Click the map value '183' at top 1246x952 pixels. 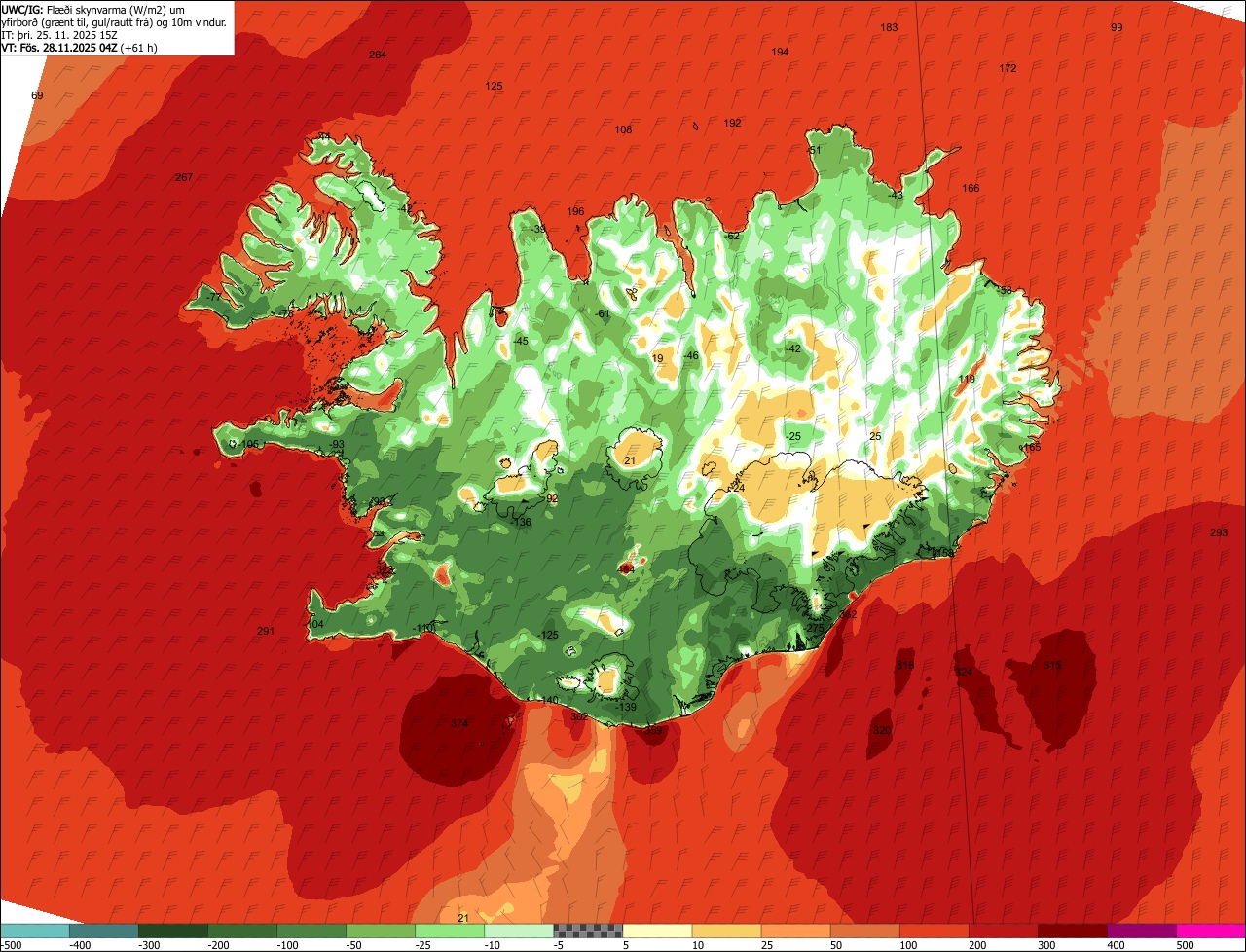tap(889, 27)
